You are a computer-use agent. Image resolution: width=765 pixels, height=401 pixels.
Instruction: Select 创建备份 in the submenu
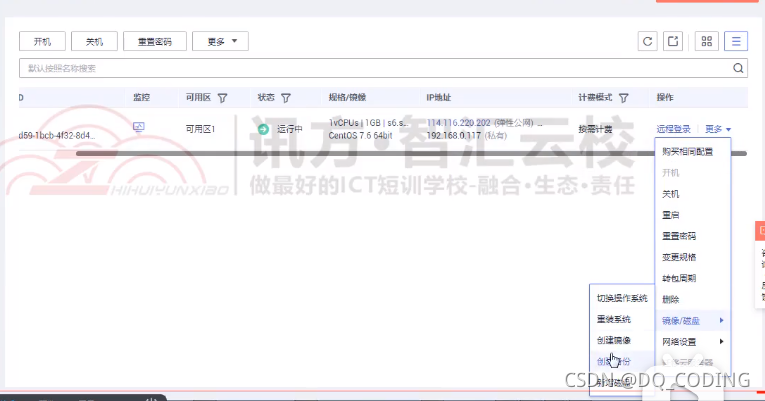pos(614,361)
